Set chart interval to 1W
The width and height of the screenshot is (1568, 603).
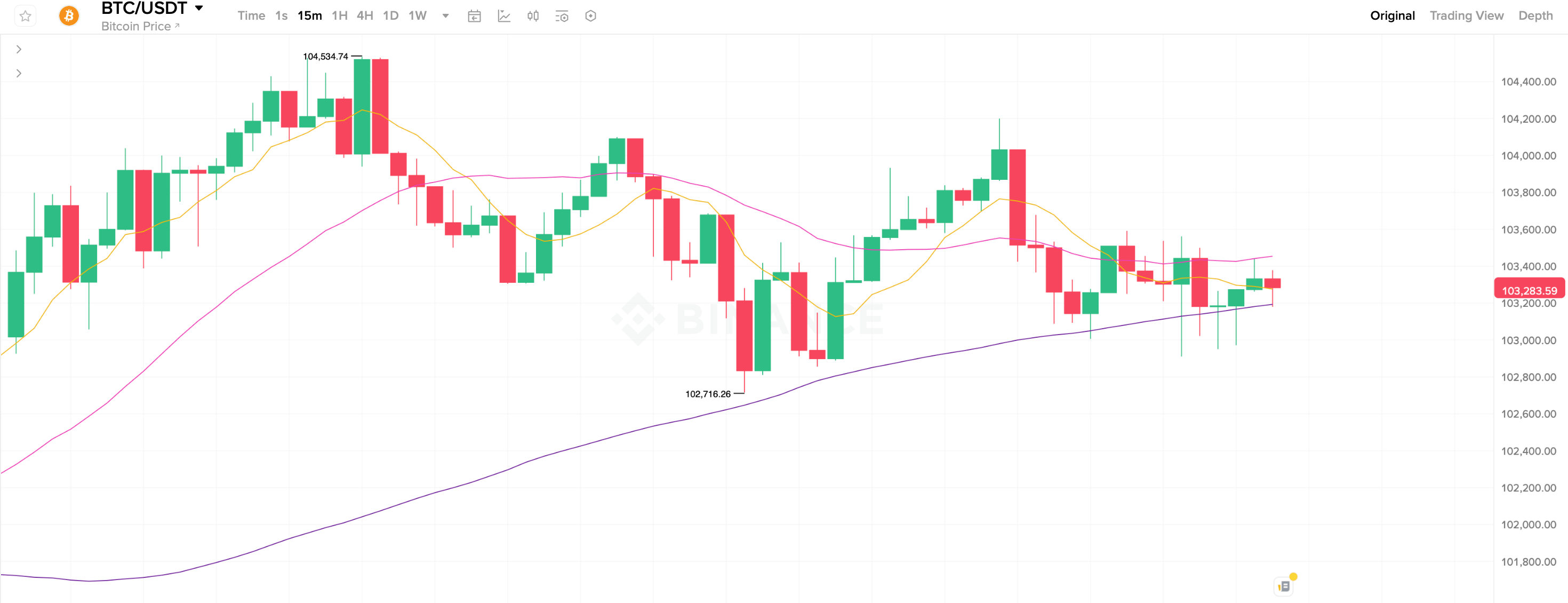(x=417, y=16)
